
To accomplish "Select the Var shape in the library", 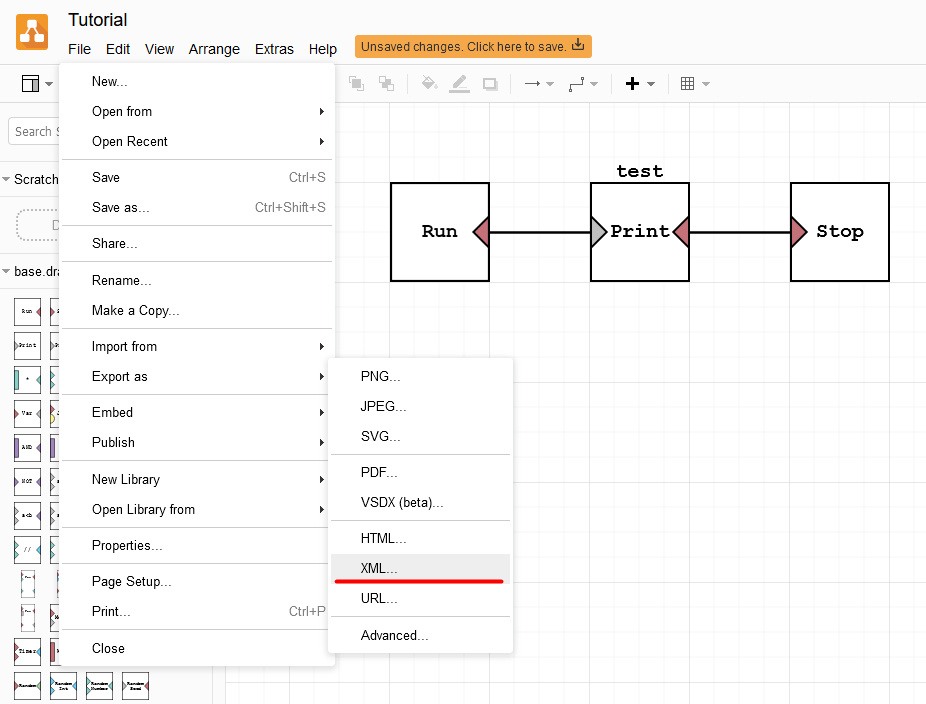I will [x=27, y=412].
